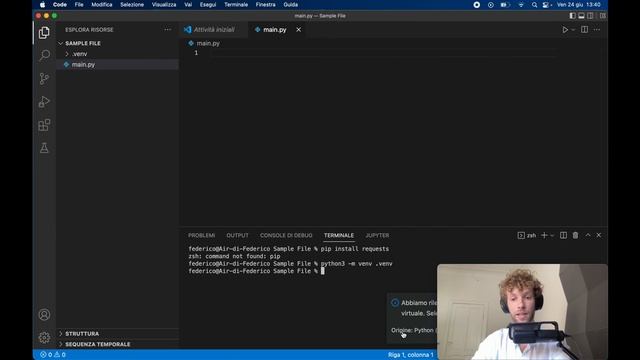This screenshot has width=640, height=360.
Task: Open the Guida menu
Action: [291, 5]
